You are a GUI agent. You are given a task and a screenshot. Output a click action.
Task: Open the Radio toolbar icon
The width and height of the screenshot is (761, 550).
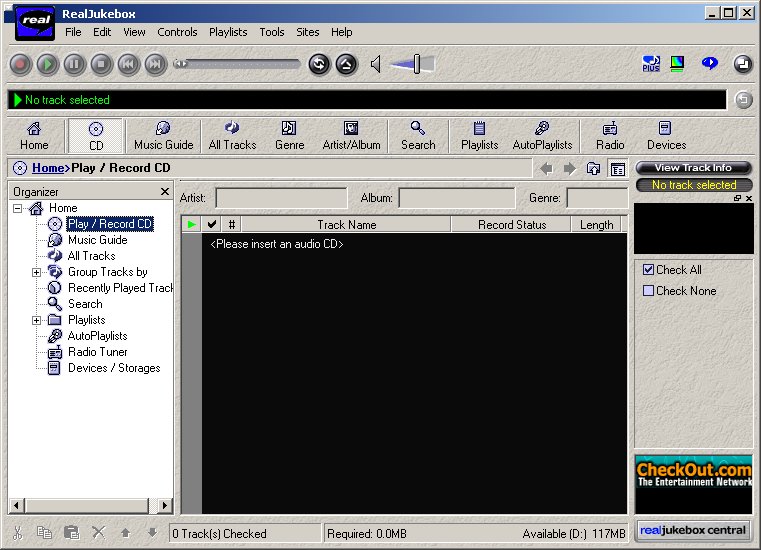(x=610, y=135)
